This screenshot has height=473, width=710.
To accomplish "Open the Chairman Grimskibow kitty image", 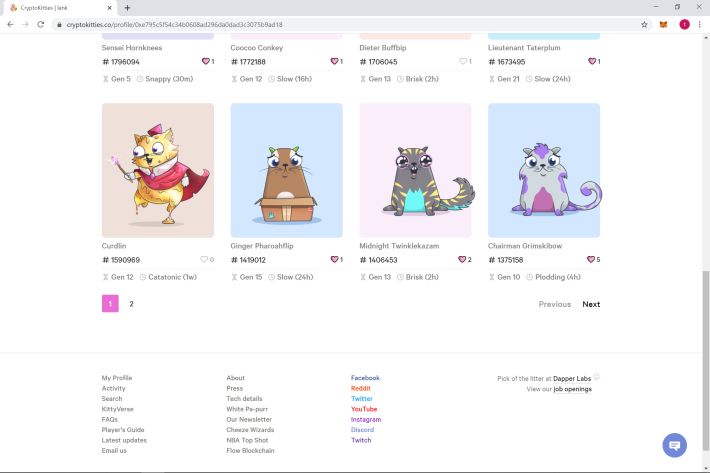I will tap(544, 170).
